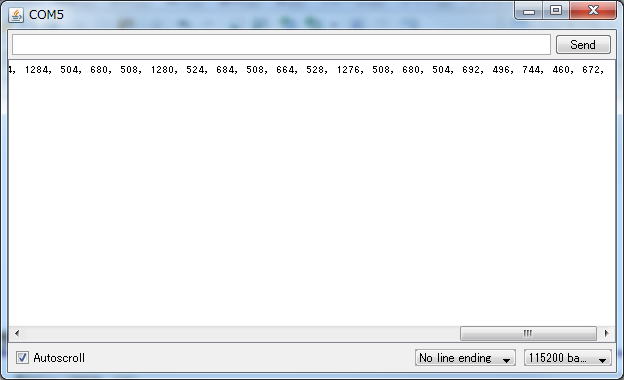Click the arrow on the No line ending combo box

pos(506,360)
